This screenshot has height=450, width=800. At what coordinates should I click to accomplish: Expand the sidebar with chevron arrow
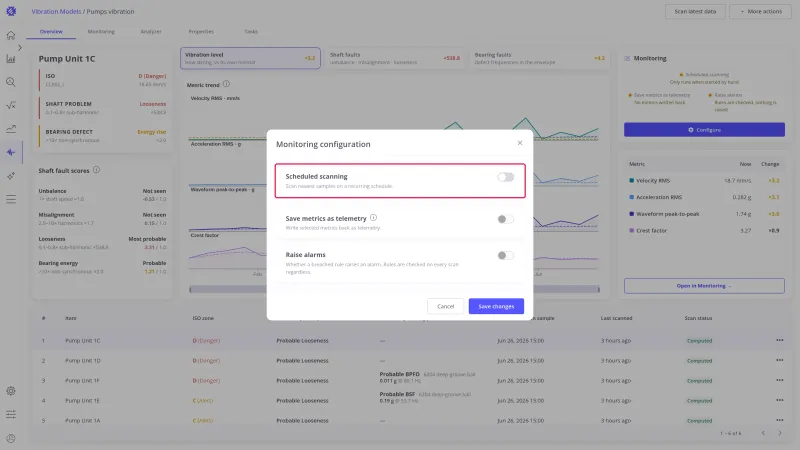pos(20,47)
